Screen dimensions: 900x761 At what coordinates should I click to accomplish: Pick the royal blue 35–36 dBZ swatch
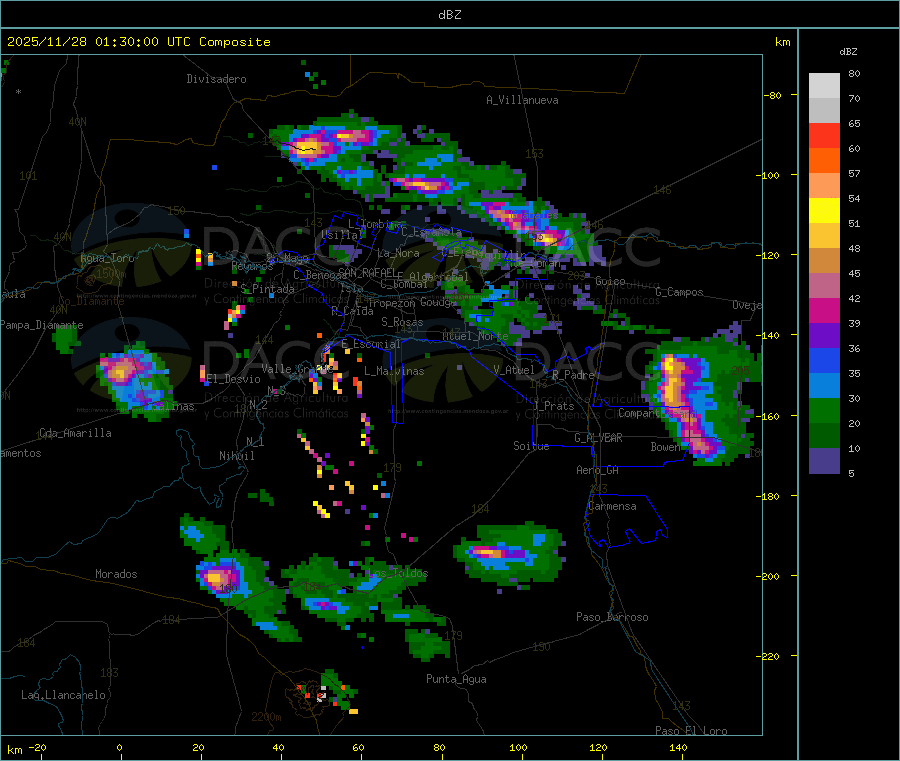pyautogui.click(x=824, y=360)
